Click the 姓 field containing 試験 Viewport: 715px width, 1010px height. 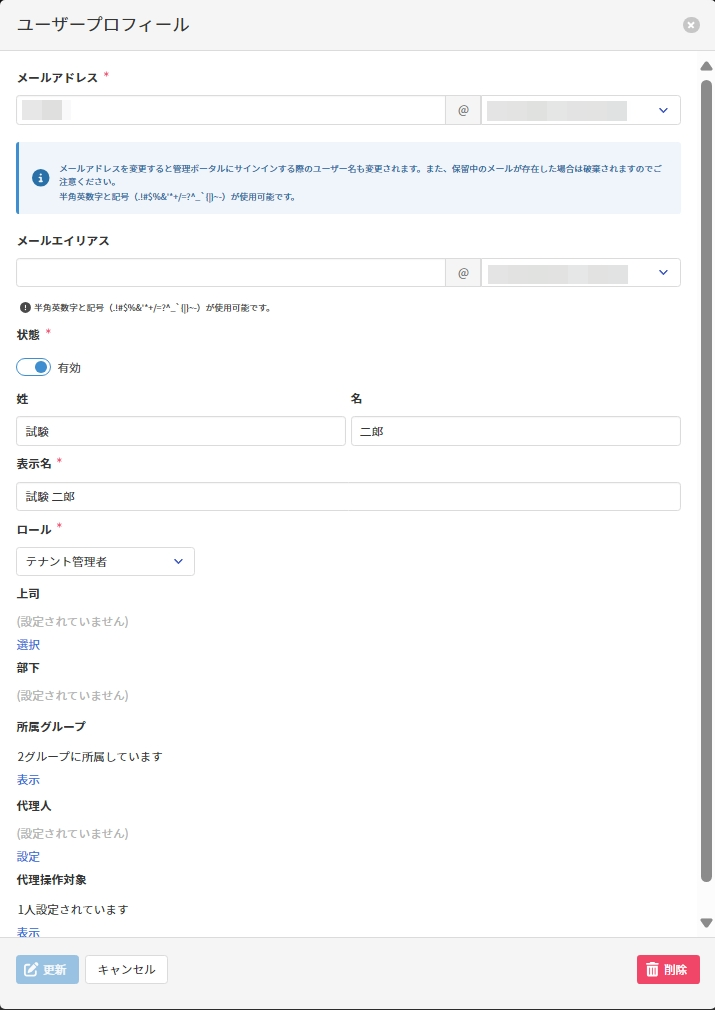181,431
